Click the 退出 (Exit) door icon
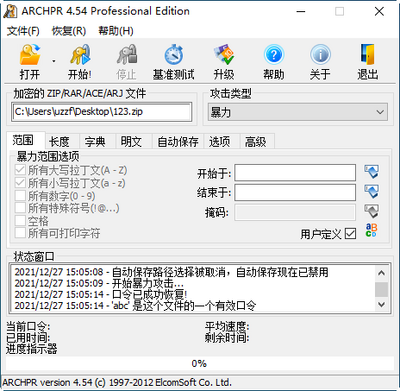Image resolution: width=400 pixels, height=391 pixels. click(x=367, y=54)
